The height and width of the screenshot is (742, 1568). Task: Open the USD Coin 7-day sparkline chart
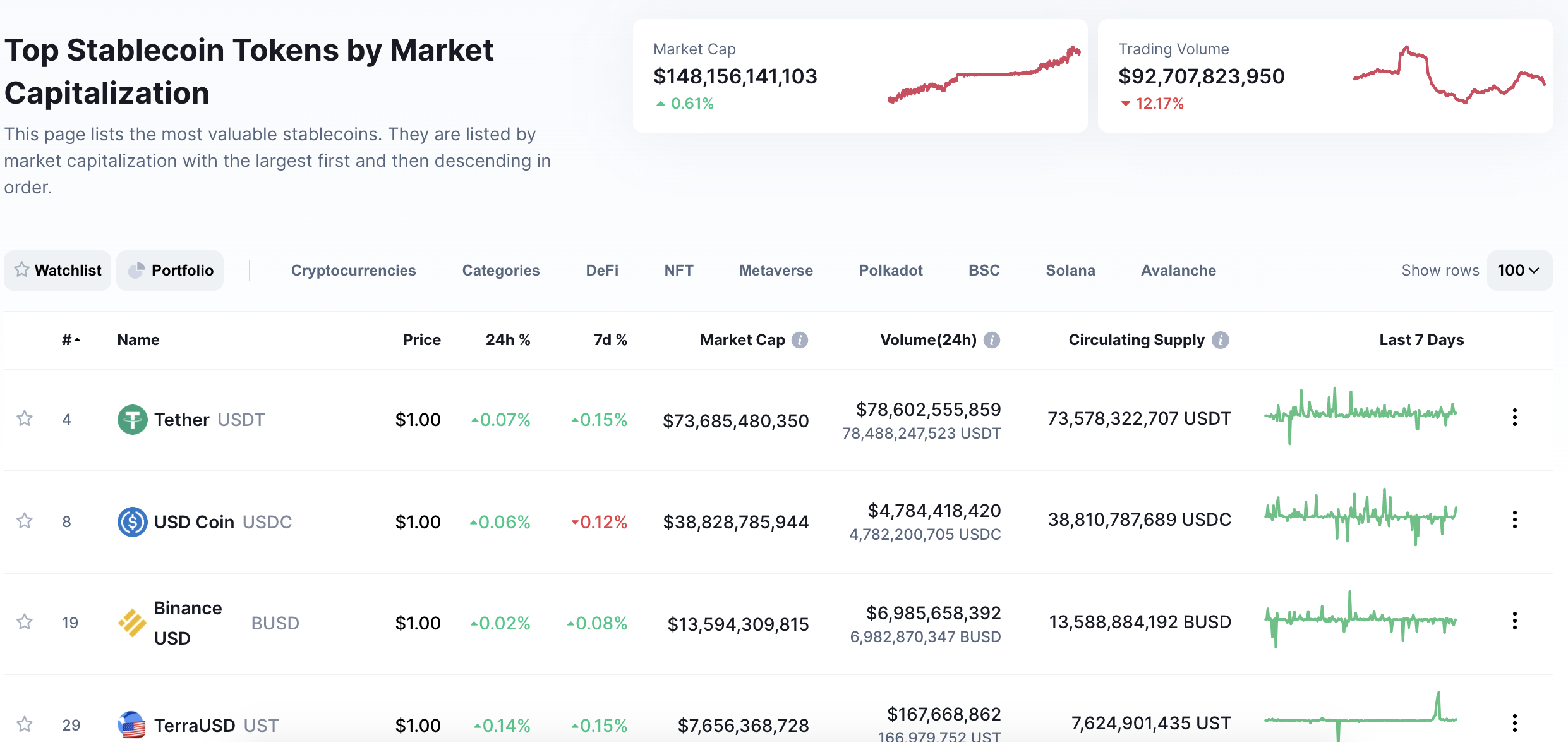point(1361,517)
